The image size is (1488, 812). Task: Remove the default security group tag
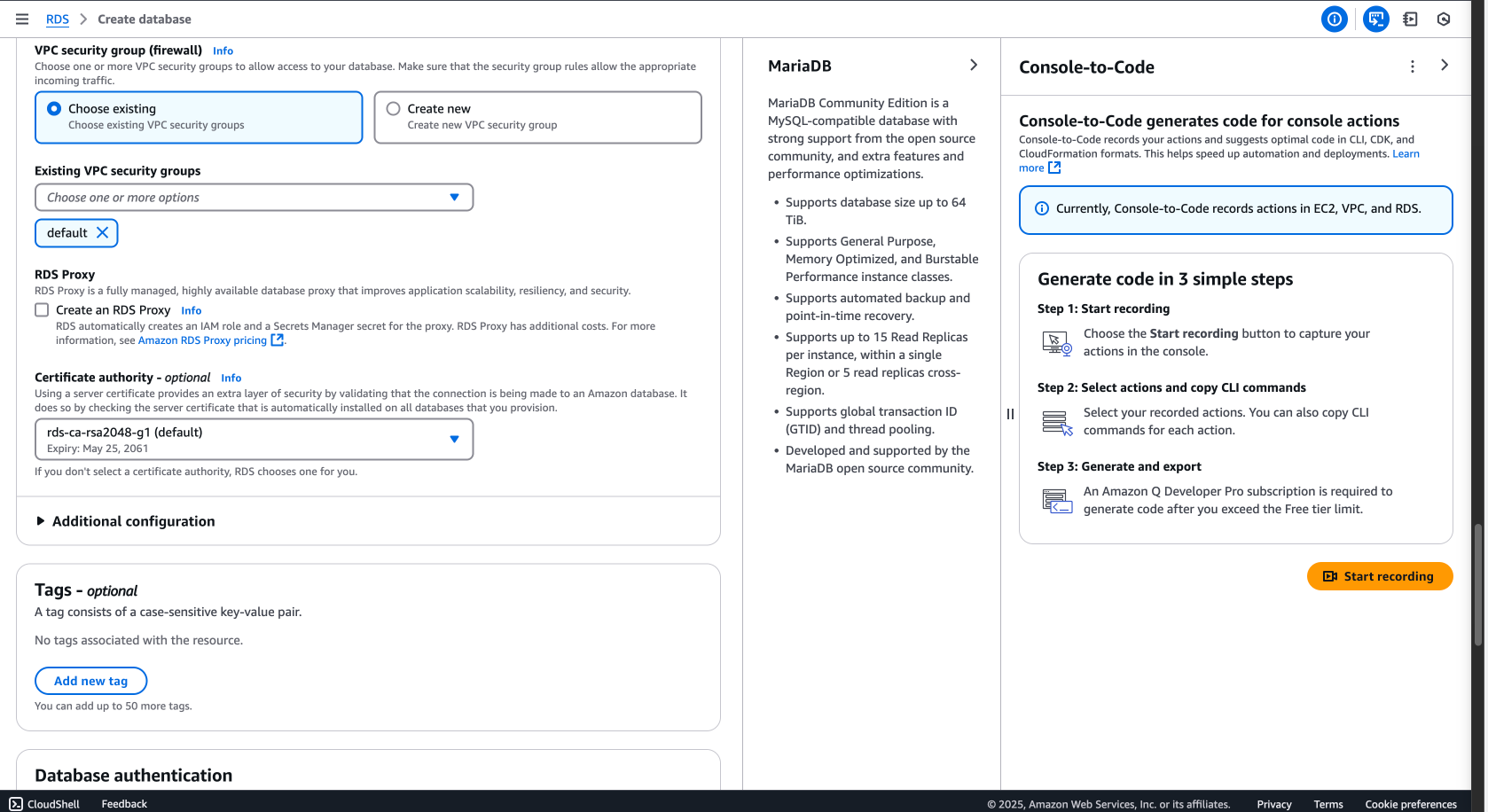pyautogui.click(x=102, y=232)
